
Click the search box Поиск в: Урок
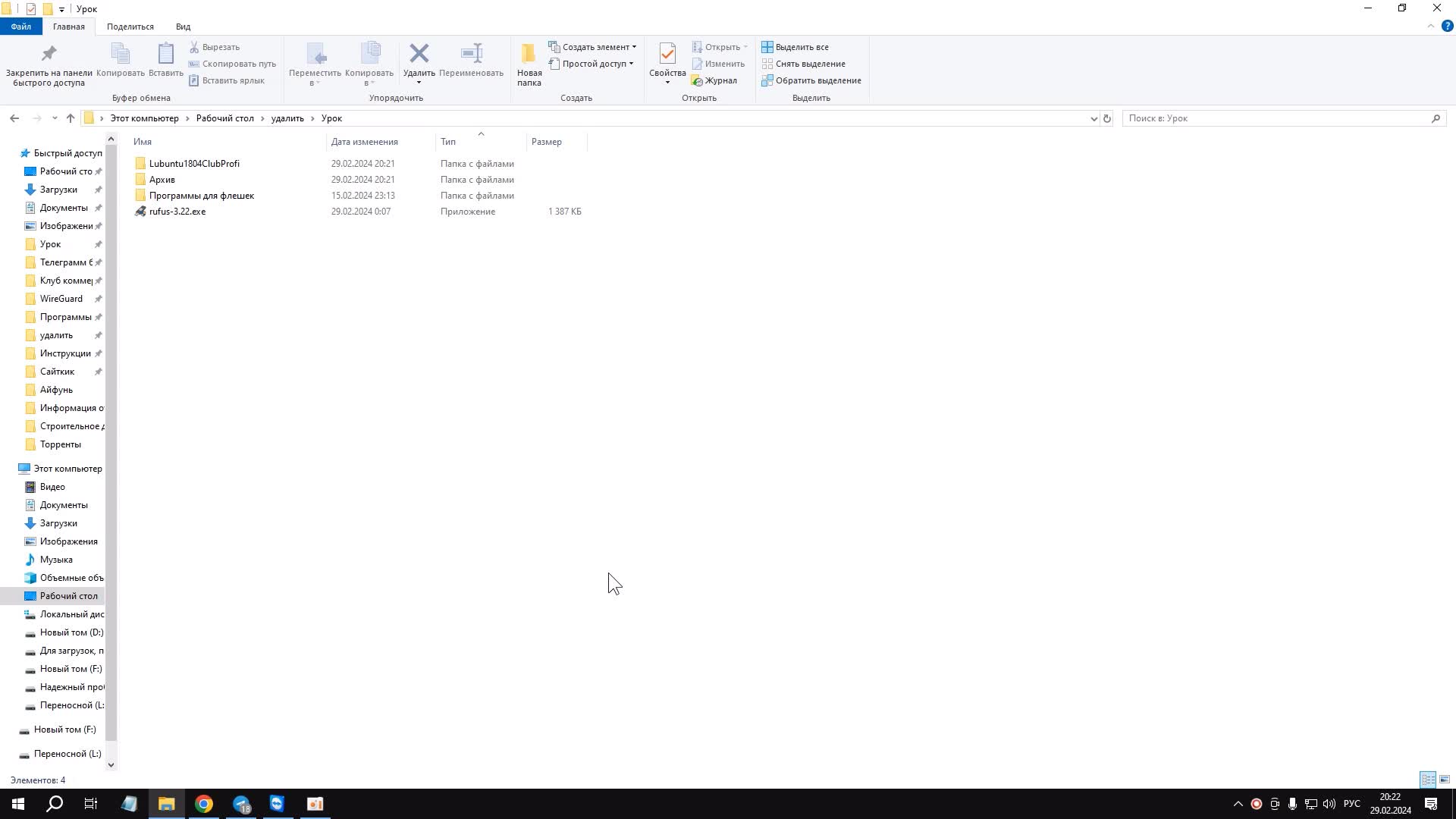(1274, 118)
